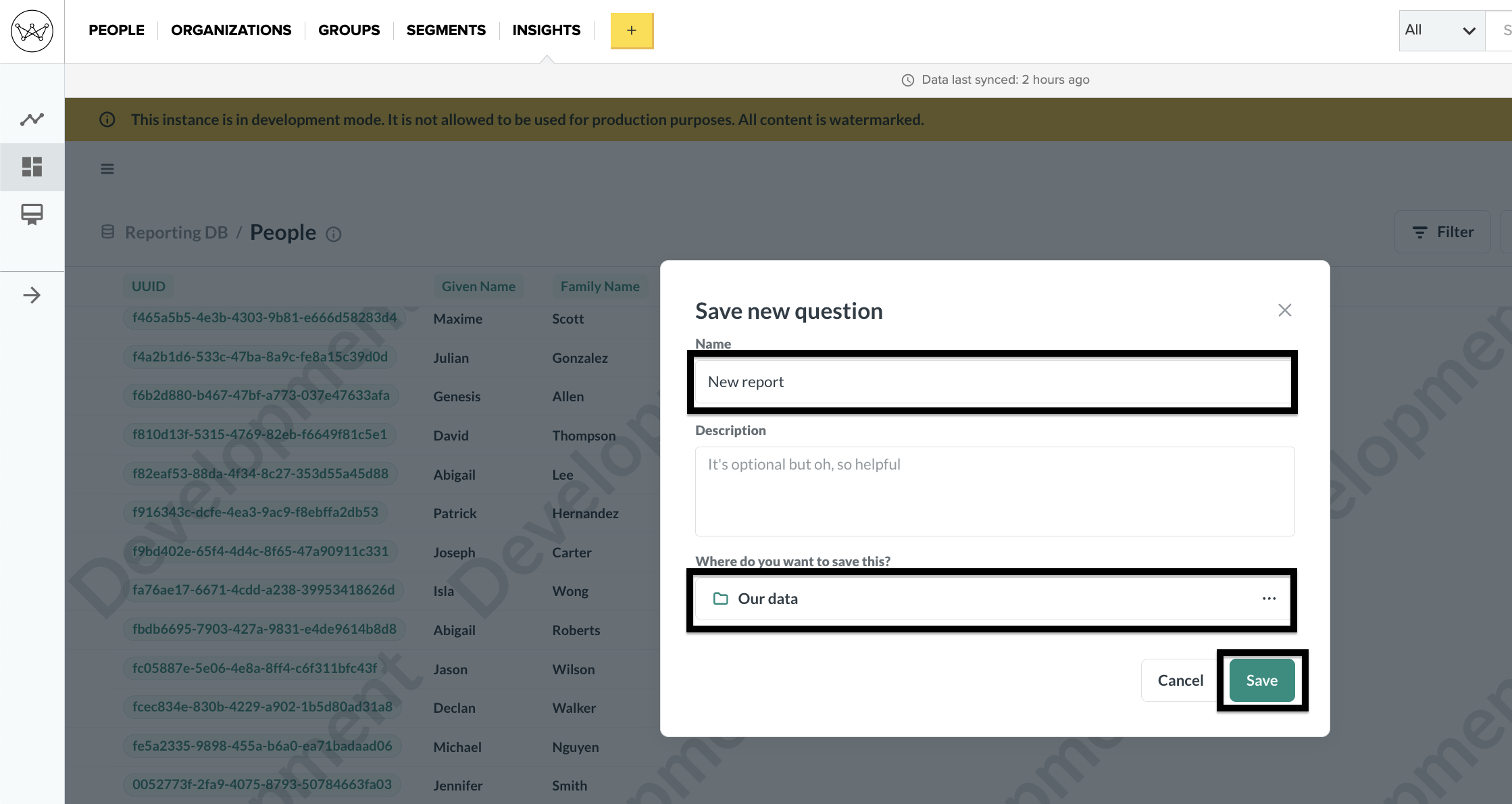Click the Data last synced clock icon
The height and width of the screenshot is (804, 1512).
[x=908, y=80]
